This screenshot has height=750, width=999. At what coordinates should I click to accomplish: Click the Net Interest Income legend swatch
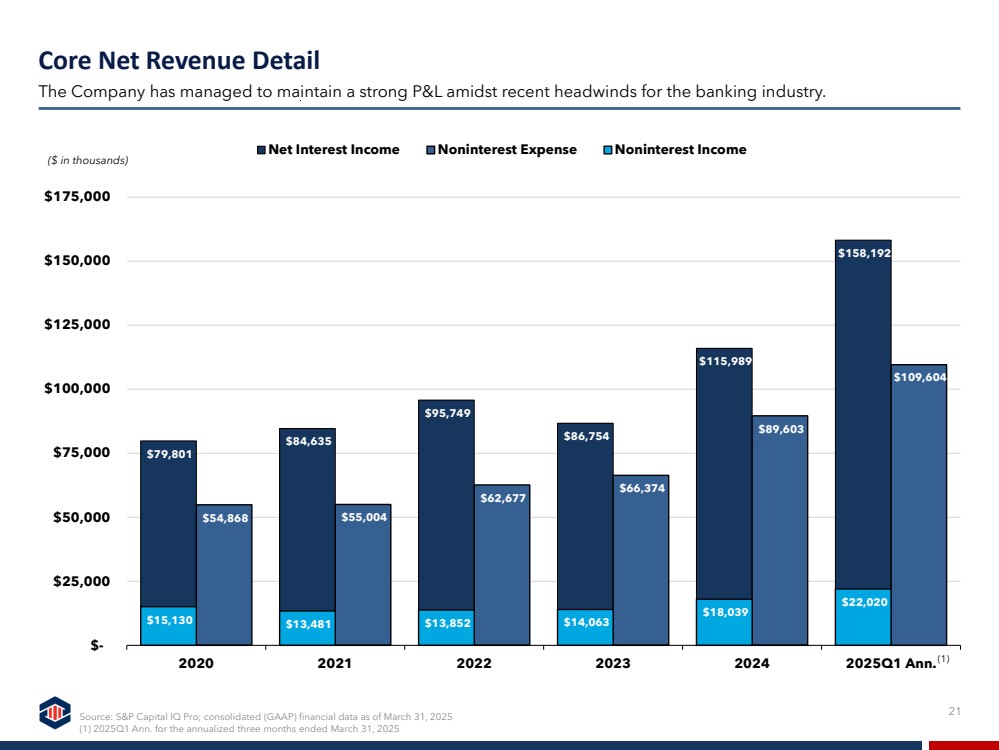pyautogui.click(x=261, y=150)
